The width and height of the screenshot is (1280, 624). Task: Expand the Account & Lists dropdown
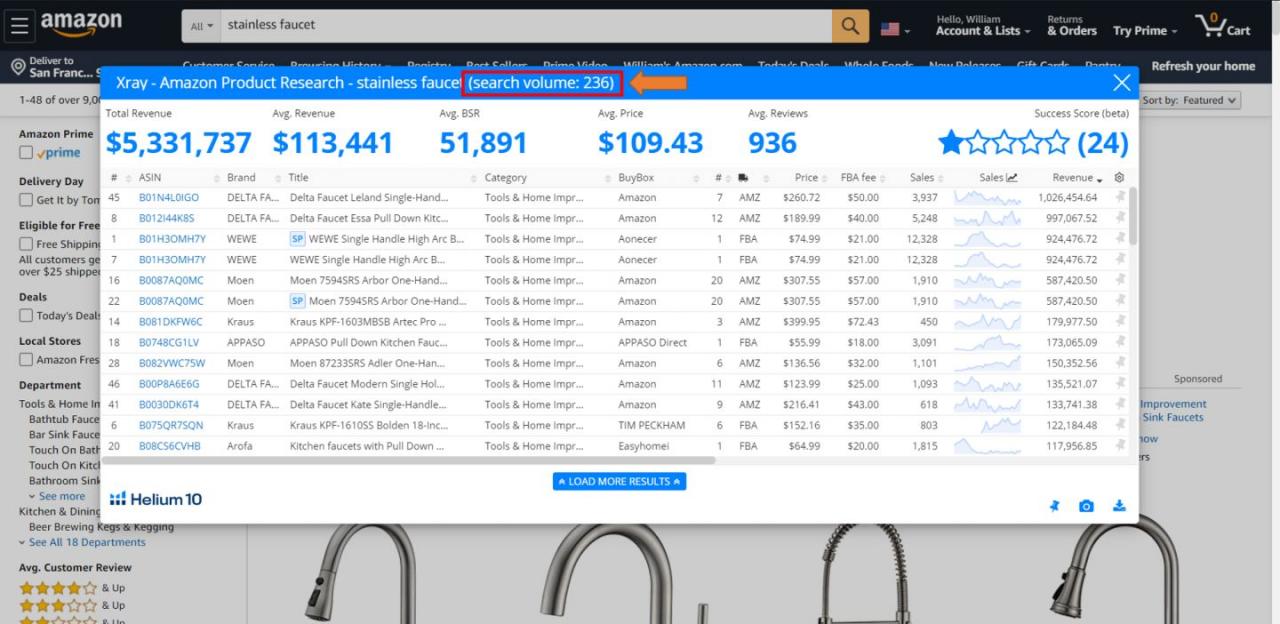981,26
